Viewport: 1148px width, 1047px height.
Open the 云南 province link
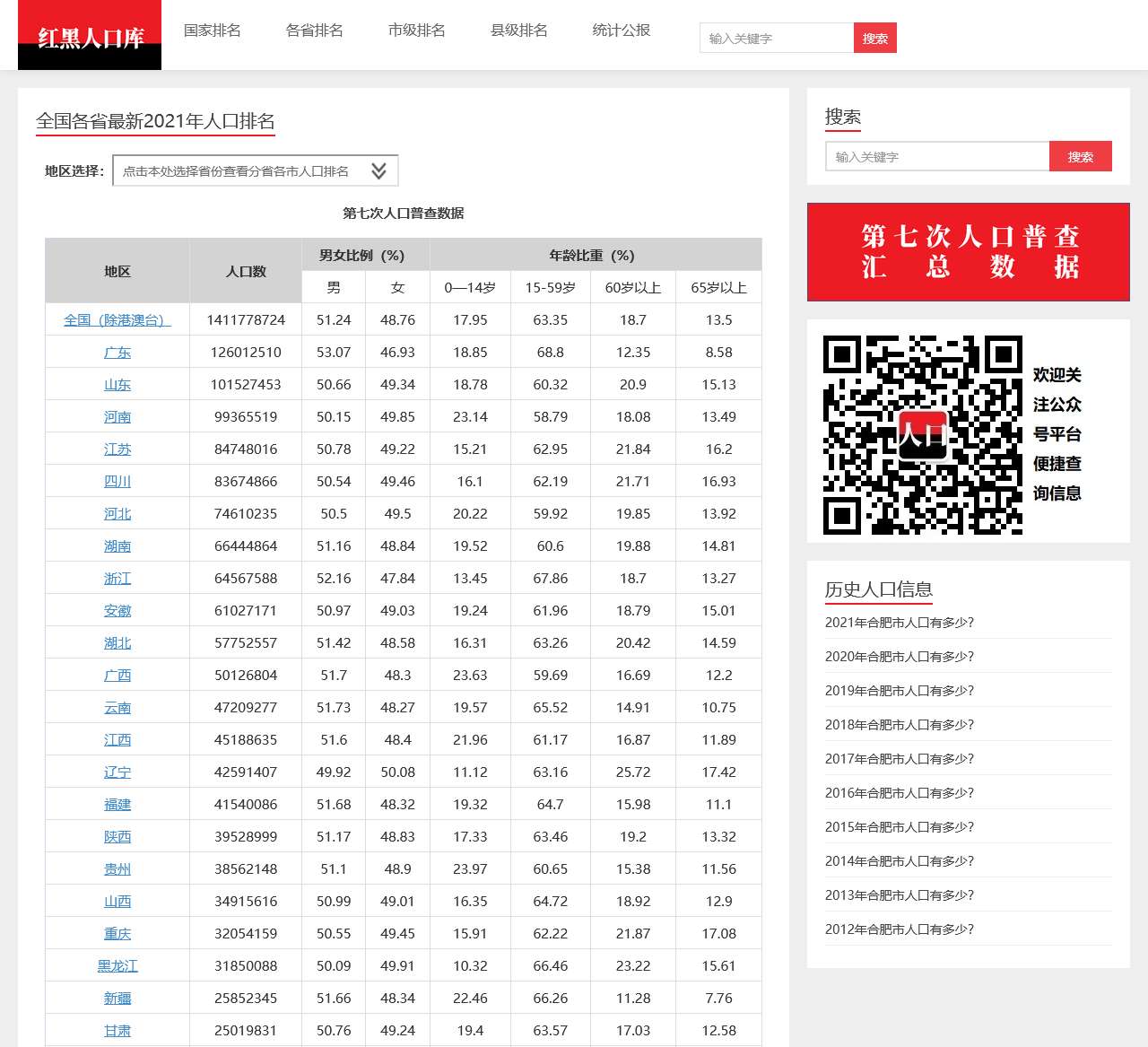(x=117, y=708)
